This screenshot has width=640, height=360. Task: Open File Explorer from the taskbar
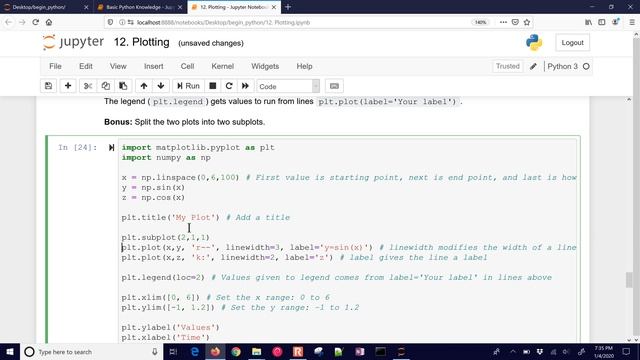tap(256, 351)
